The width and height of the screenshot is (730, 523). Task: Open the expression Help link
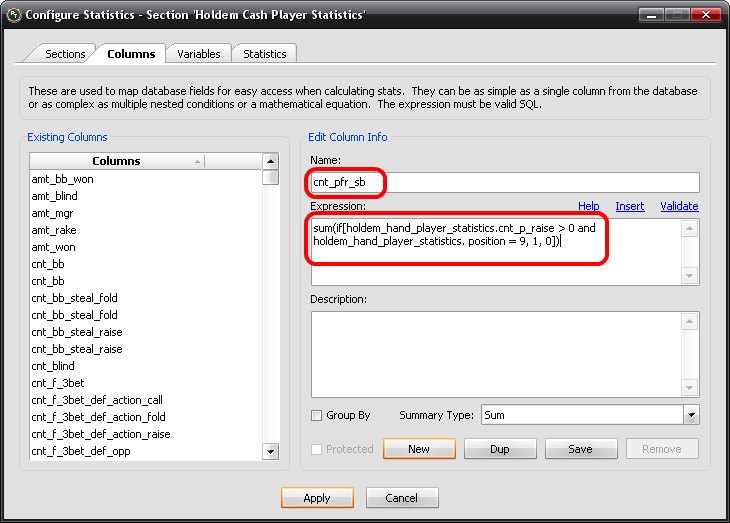(x=588, y=206)
